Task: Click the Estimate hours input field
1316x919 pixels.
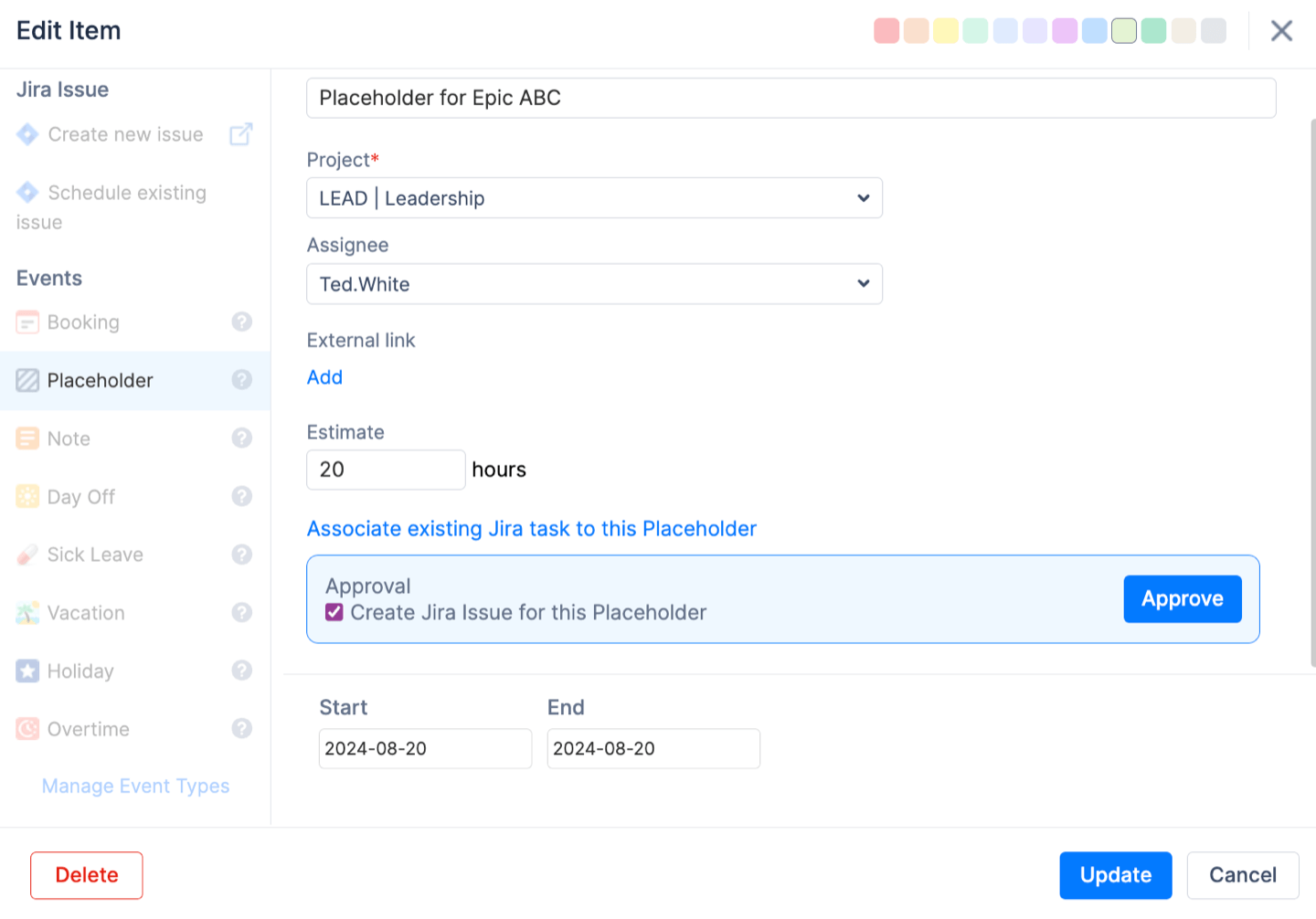Action: click(385, 470)
